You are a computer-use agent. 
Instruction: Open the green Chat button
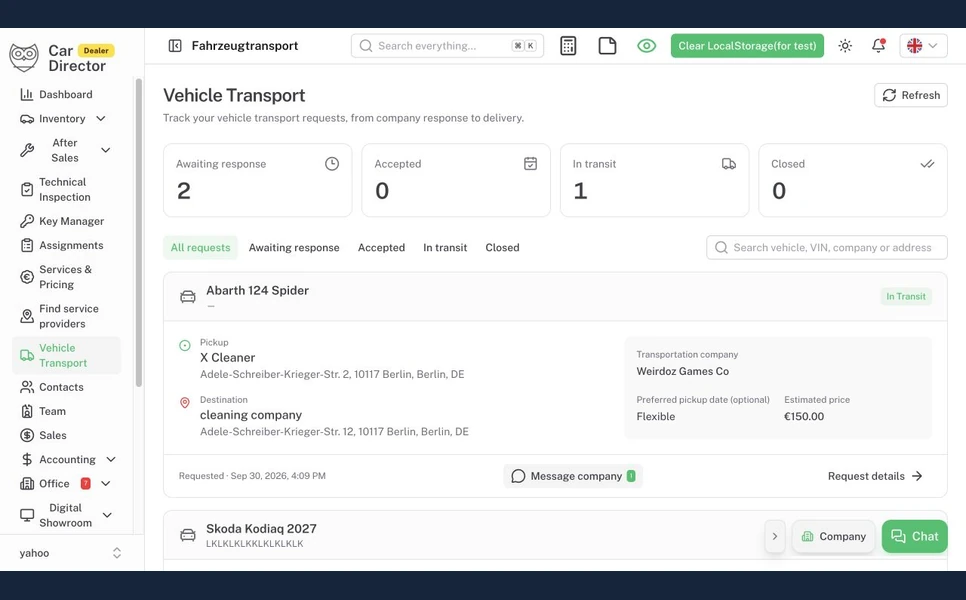click(915, 537)
